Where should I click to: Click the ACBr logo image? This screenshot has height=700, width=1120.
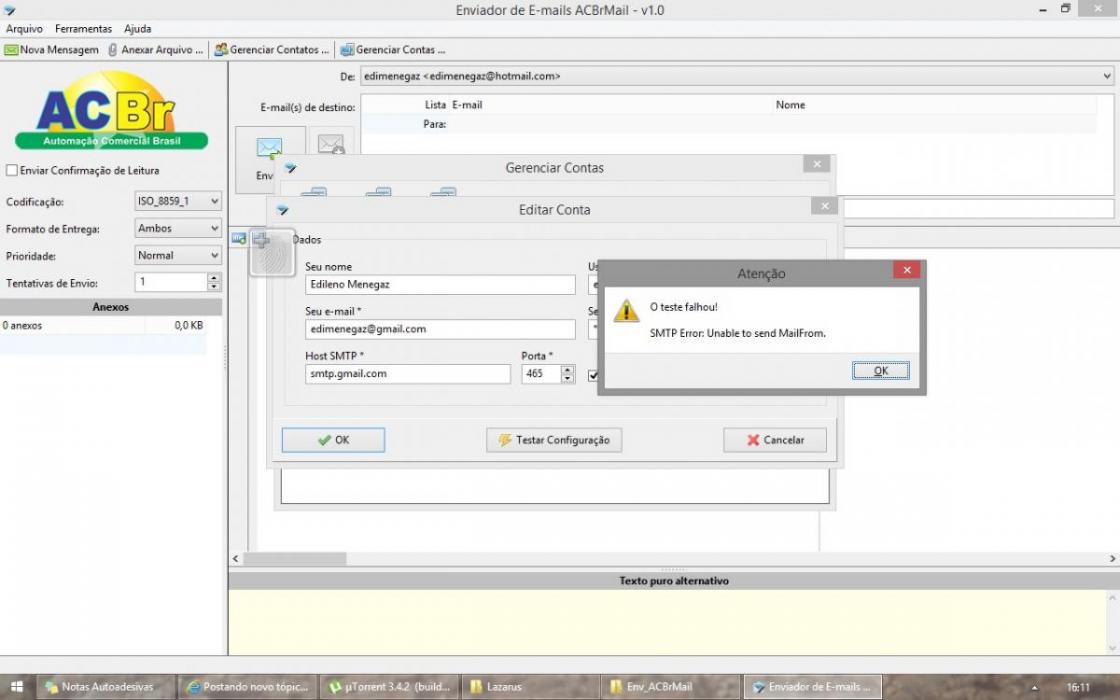pos(111,110)
